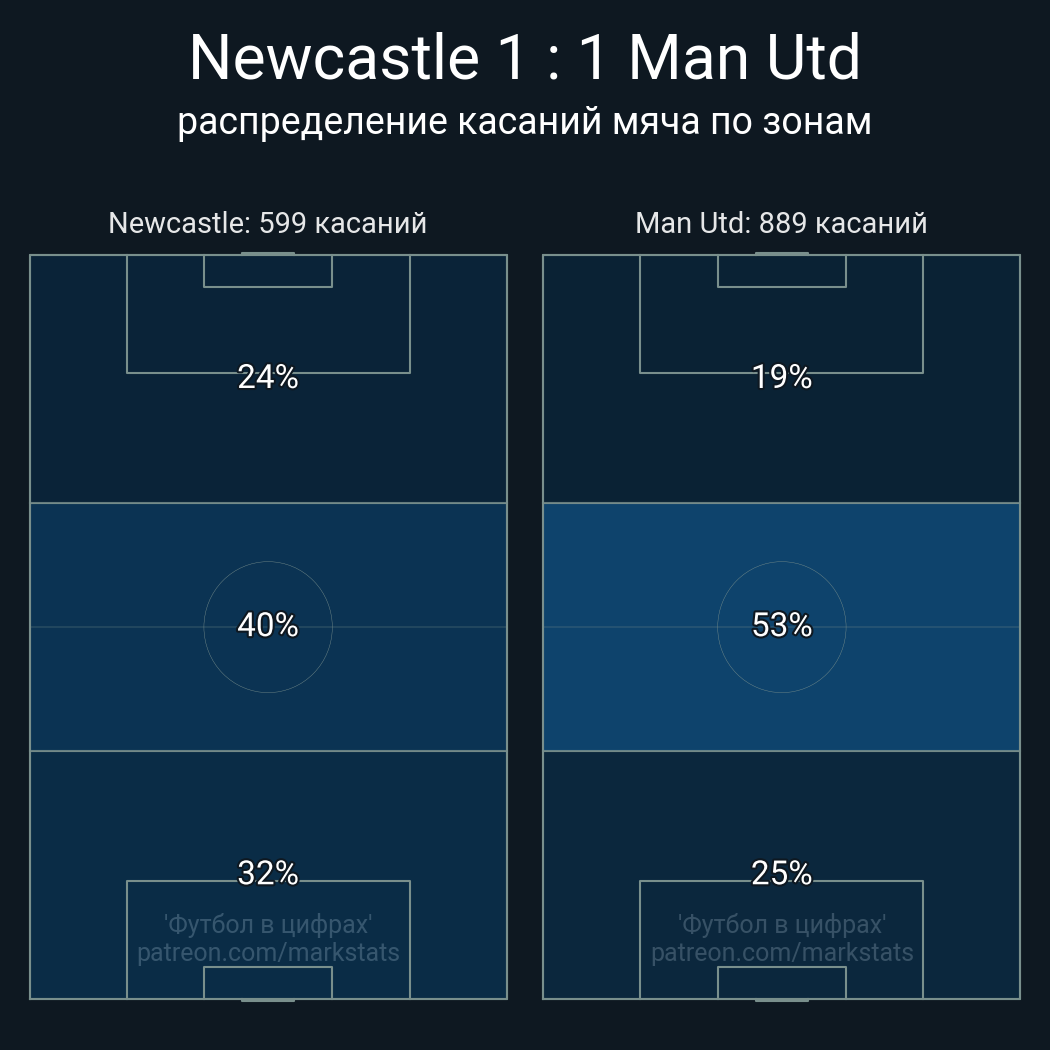Click Man Utd's 53% middle third value
1050x1050 pixels.
(x=781, y=625)
